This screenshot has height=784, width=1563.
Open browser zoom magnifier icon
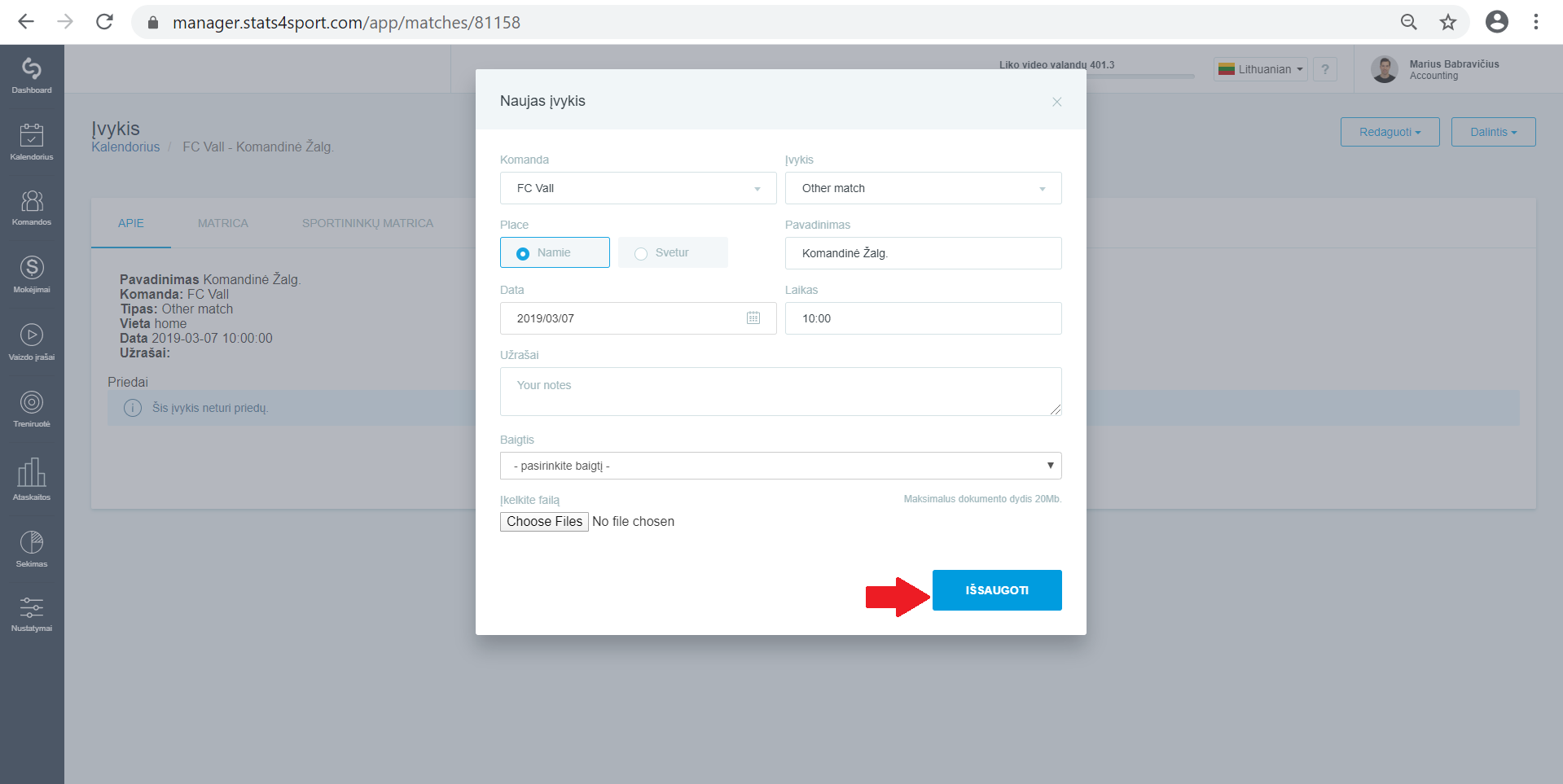click(1409, 22)
